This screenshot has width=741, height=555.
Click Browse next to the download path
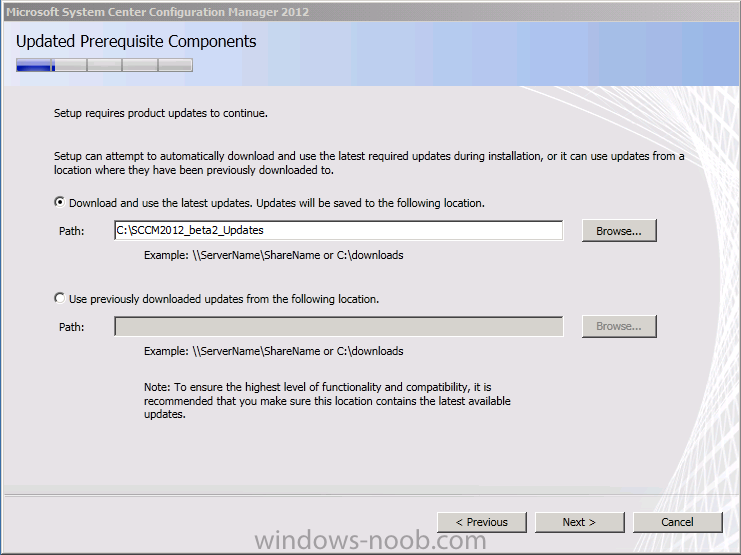click(x=619, y=231)
